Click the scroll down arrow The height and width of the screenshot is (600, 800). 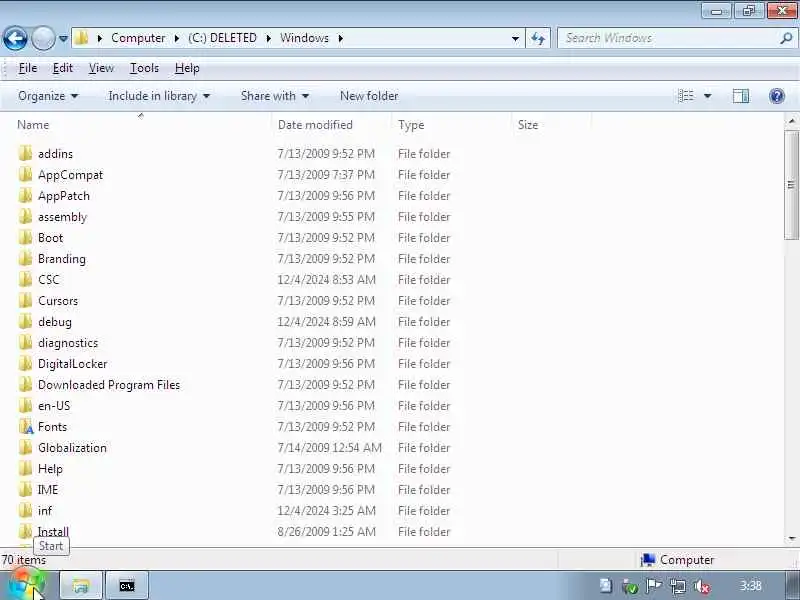coord(791,538)
